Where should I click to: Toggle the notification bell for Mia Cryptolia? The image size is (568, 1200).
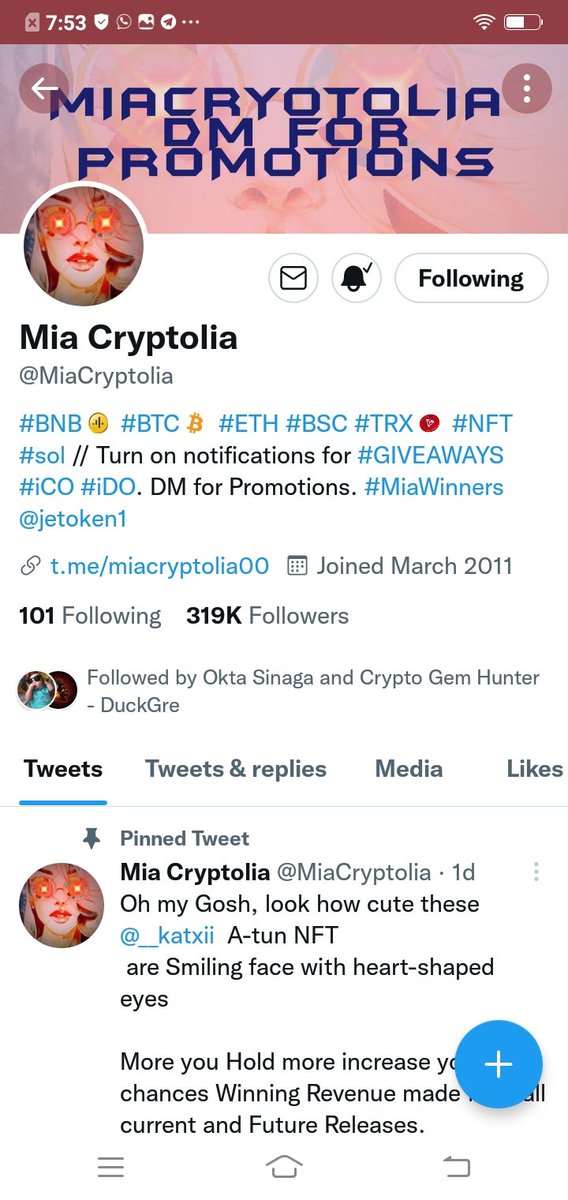pyautogui.click(x=356, y=278)
